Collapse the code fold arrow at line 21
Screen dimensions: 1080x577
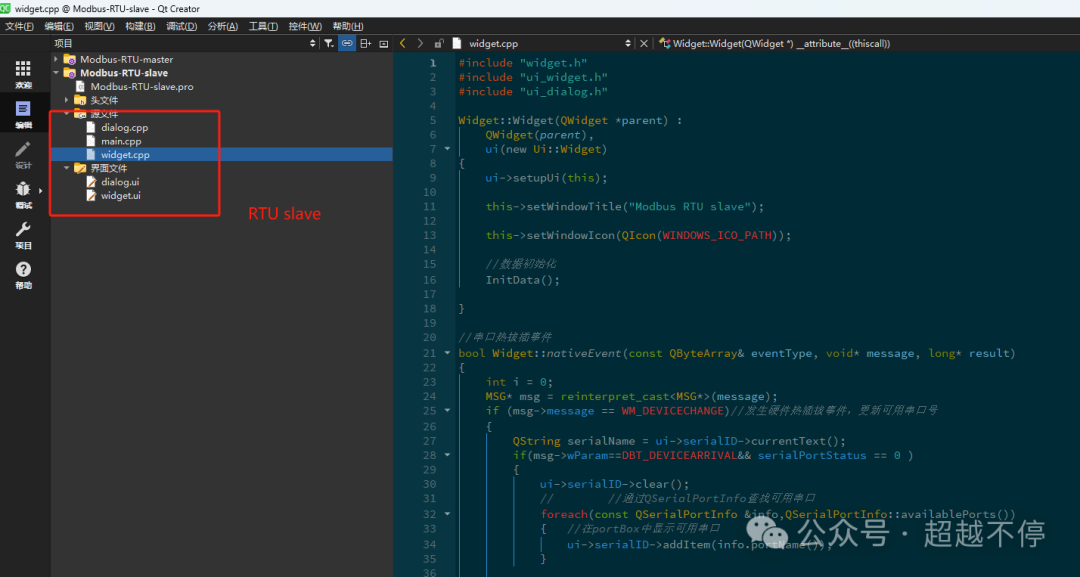[x=447, y=353]
